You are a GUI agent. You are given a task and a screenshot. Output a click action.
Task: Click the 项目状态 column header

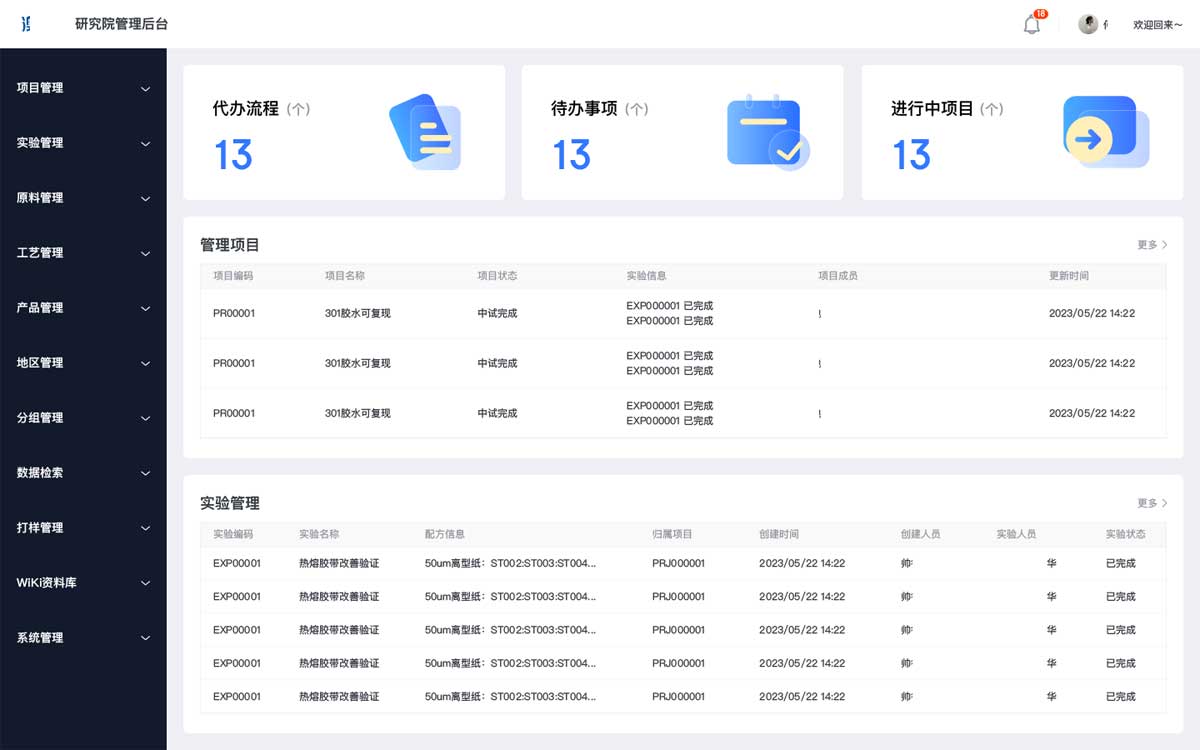click(498, 276)
